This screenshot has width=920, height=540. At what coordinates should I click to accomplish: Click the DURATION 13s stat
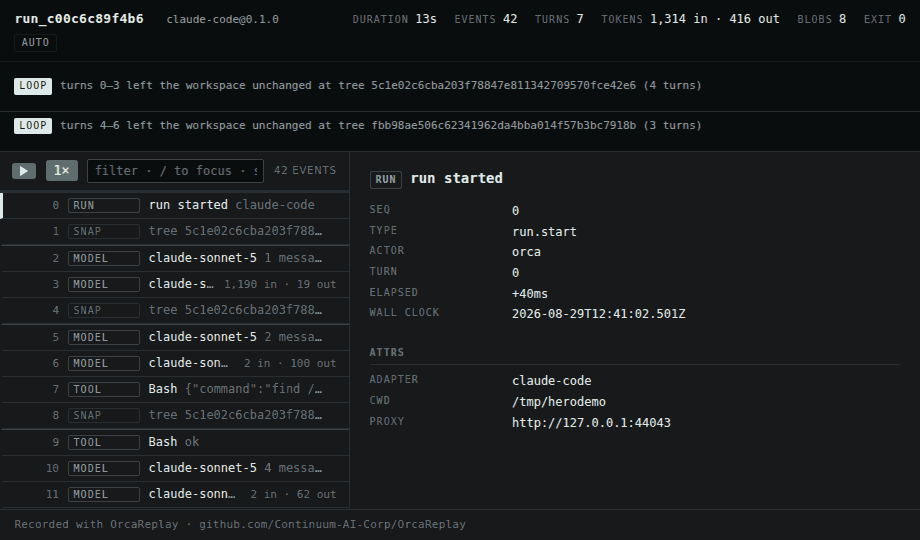394,19
